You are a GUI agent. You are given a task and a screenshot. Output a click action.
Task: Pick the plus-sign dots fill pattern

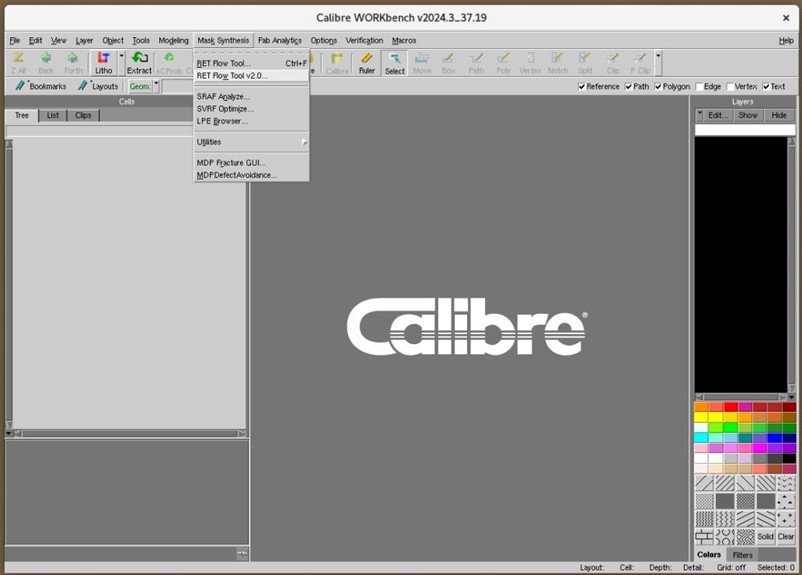(x=786, y=519)
